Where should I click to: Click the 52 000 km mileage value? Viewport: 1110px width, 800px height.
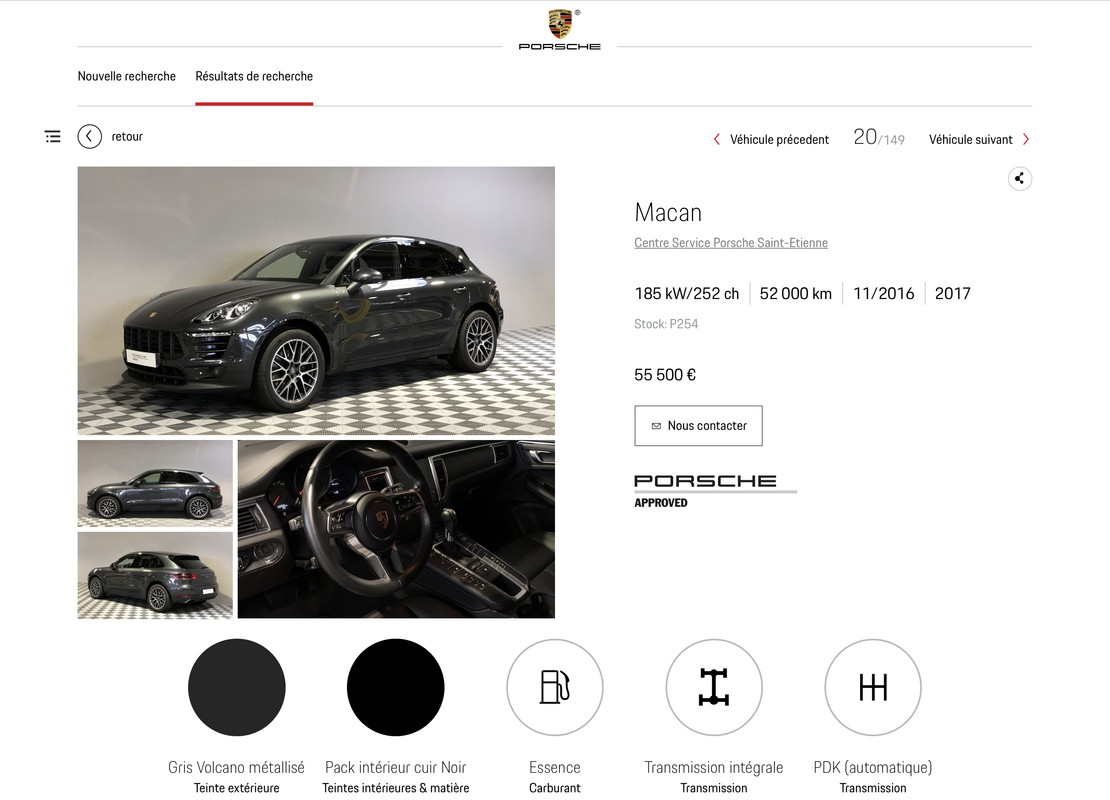[x=796, y=293]
